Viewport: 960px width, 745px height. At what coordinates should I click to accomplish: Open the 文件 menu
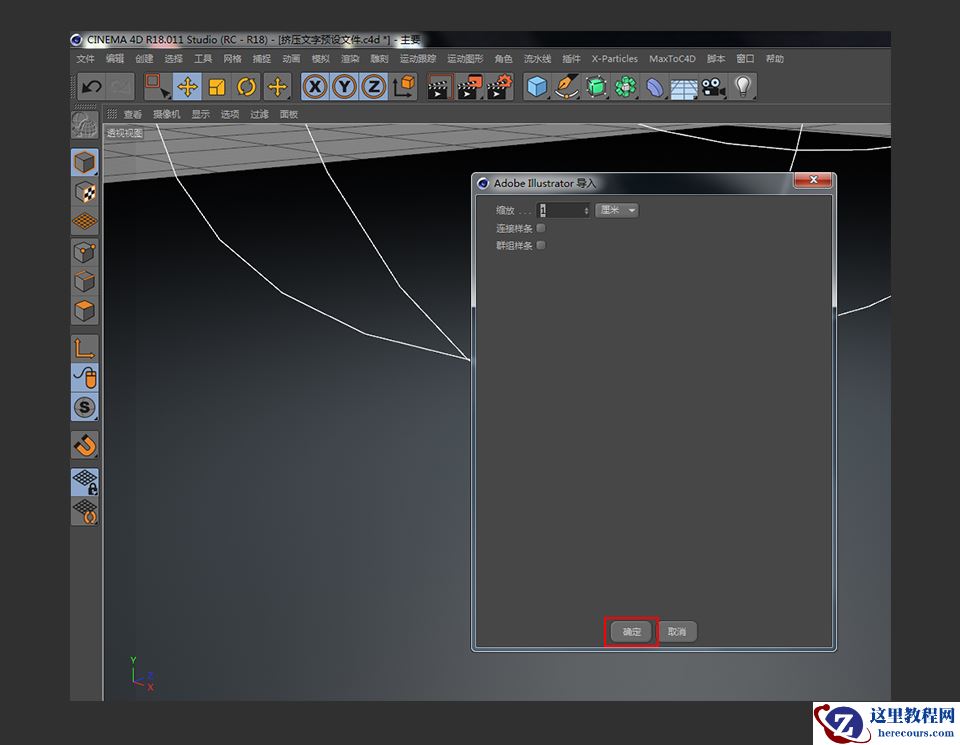point(86,59)
